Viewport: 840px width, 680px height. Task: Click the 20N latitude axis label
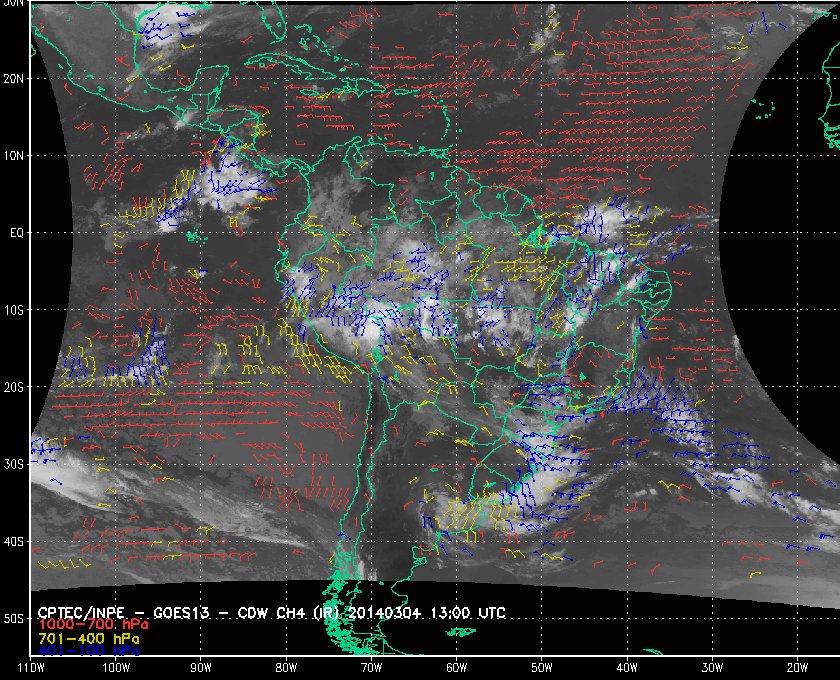(x=14, y=78)
